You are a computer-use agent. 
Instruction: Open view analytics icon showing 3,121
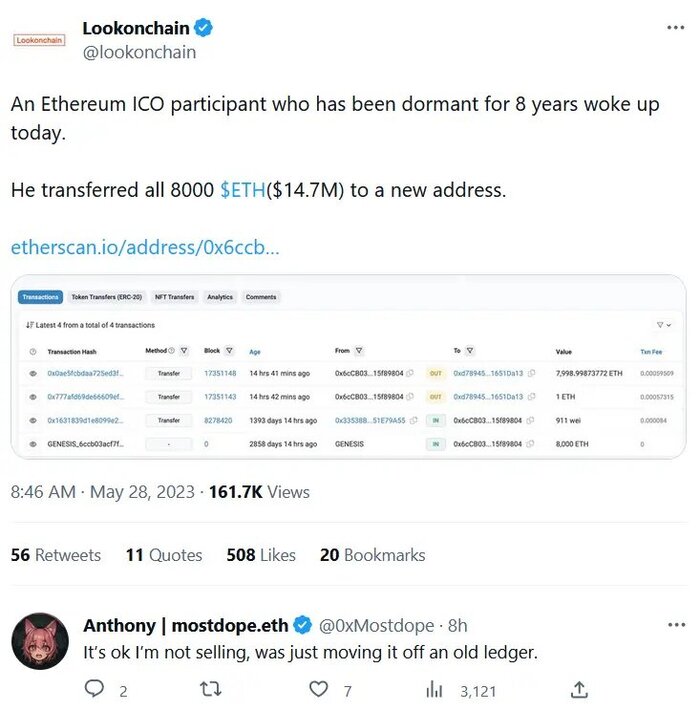tap(435, 689)
